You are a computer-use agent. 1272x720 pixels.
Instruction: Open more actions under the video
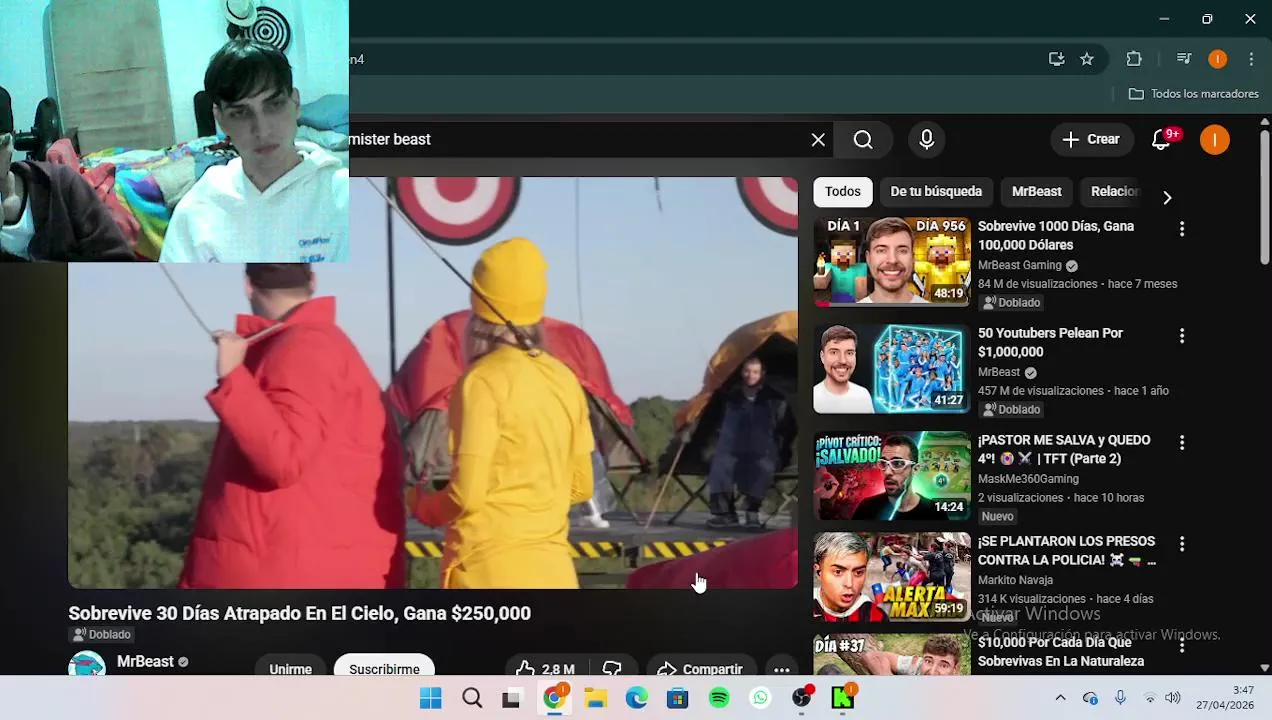click(782, 668)
